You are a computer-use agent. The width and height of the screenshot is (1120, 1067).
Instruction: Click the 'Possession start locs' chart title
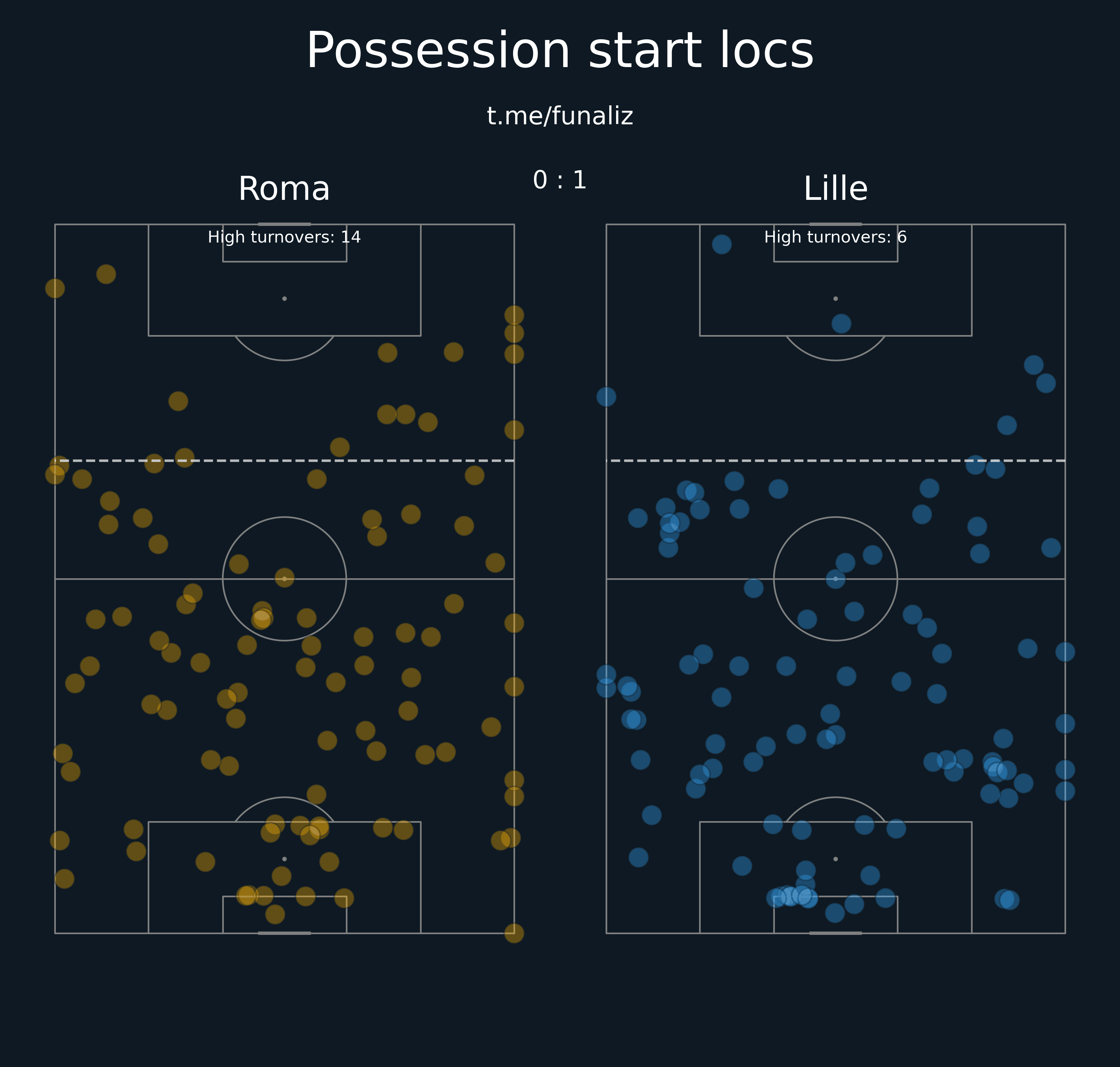(559, 51)
